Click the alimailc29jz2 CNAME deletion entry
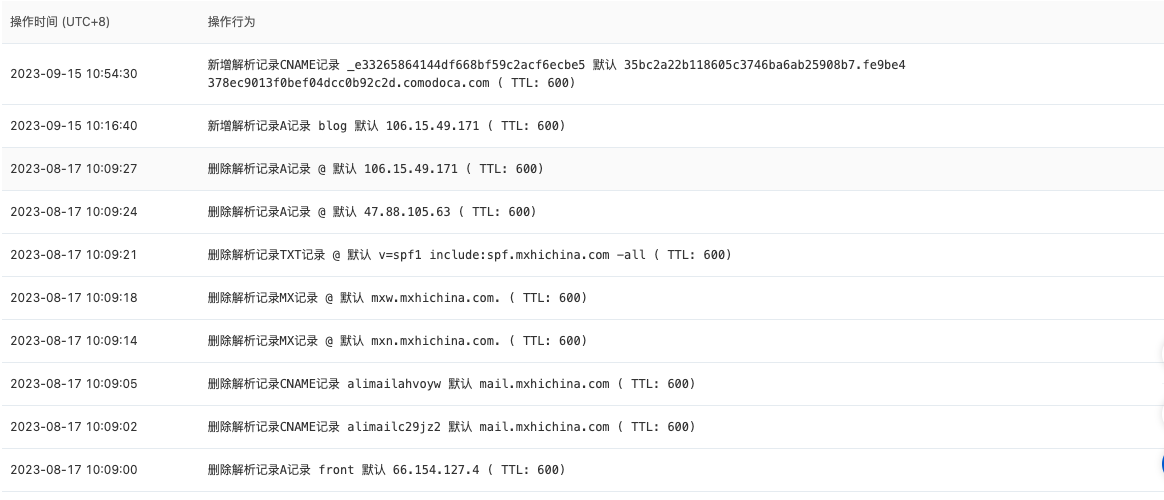The height and width of the screenshot is (500, 1164). [x=450, y=427]
